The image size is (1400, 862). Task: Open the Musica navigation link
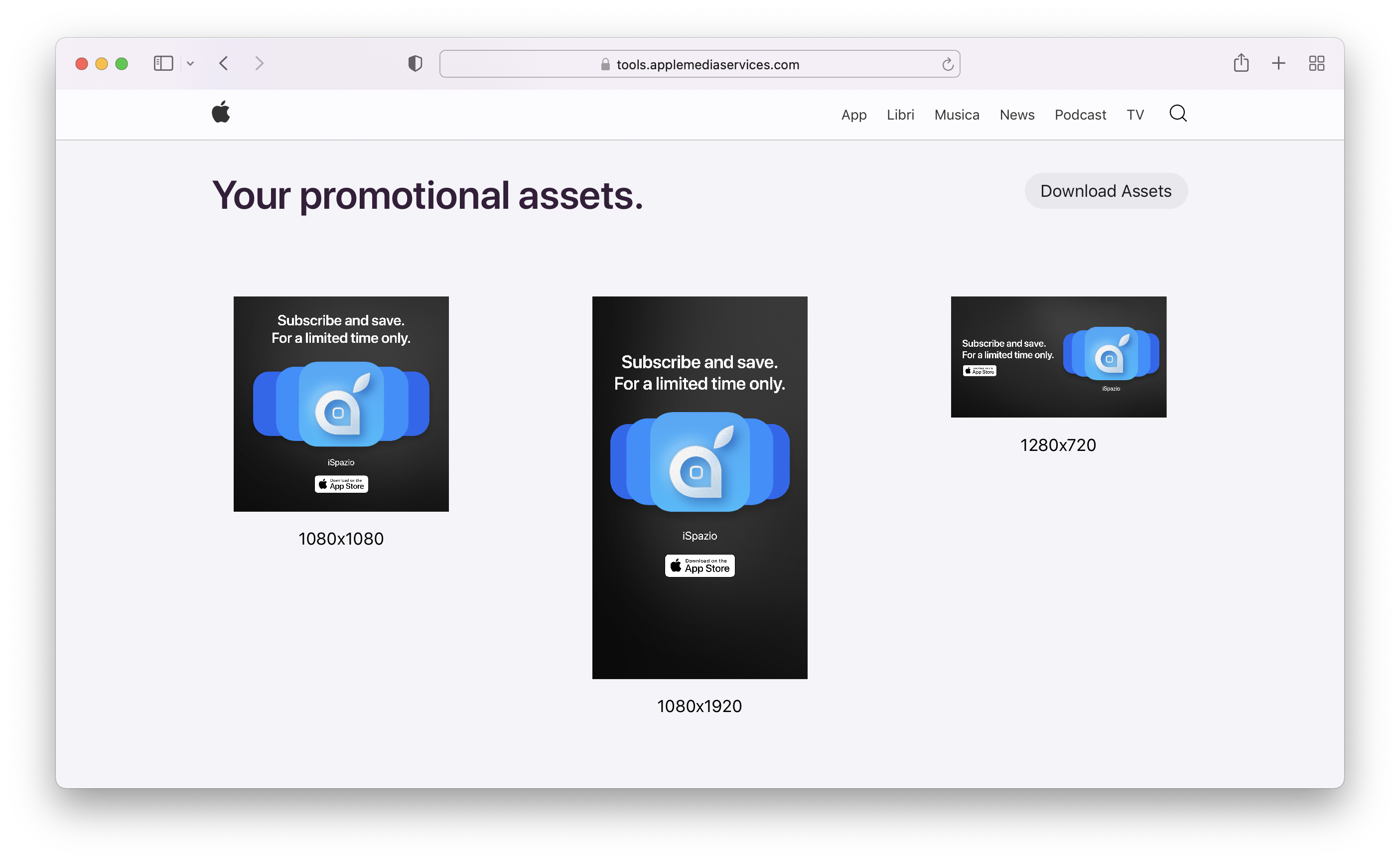[x=957, y=115]
